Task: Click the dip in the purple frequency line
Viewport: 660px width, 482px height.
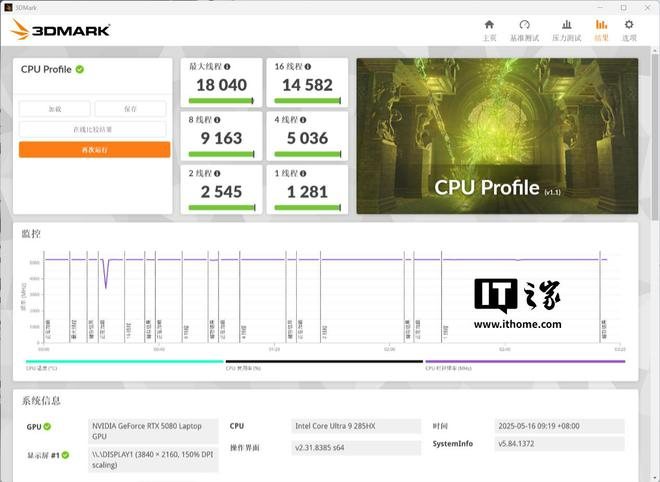Action: [106, 274]
